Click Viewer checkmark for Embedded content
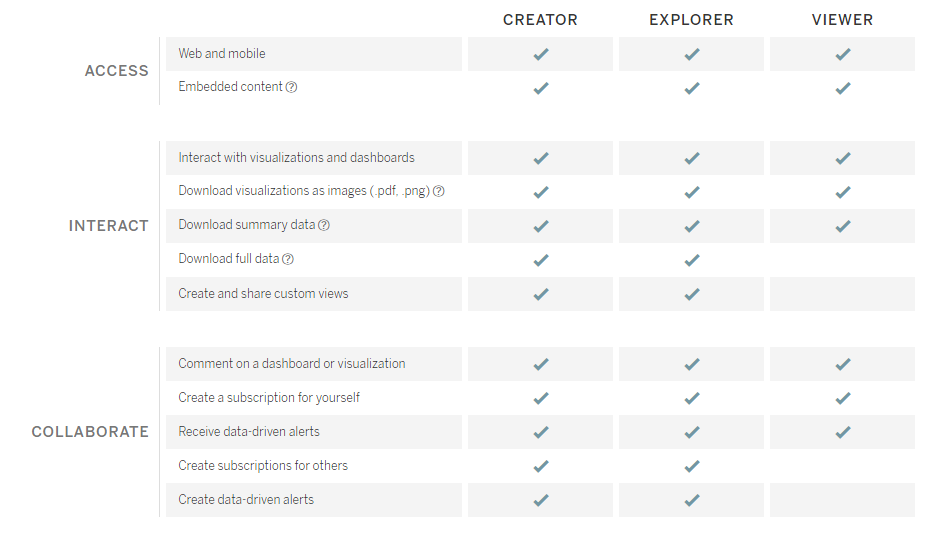This screenshot has width=951, height=534. (843, 88)
